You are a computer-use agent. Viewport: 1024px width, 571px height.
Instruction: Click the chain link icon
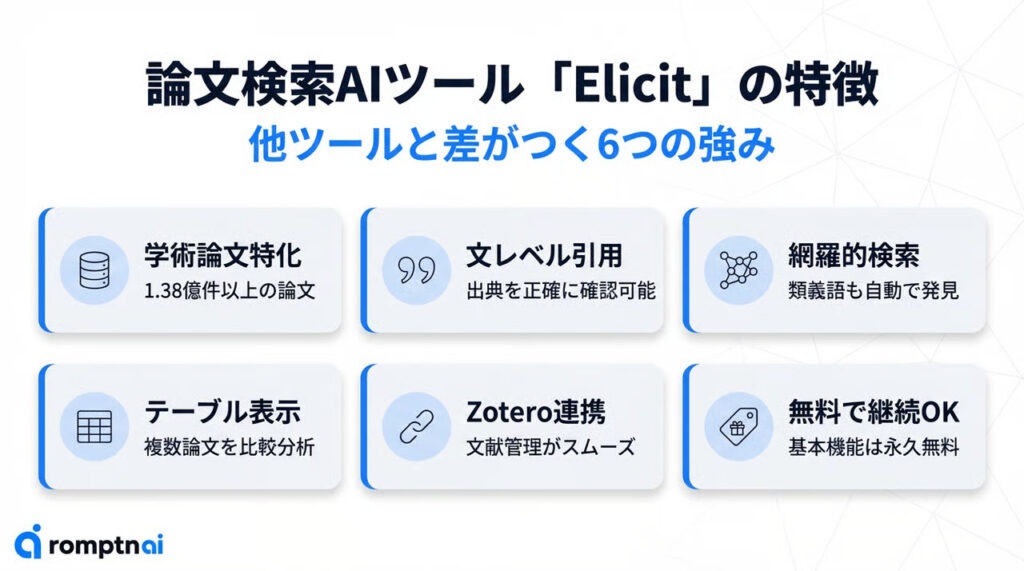point(416,426)
